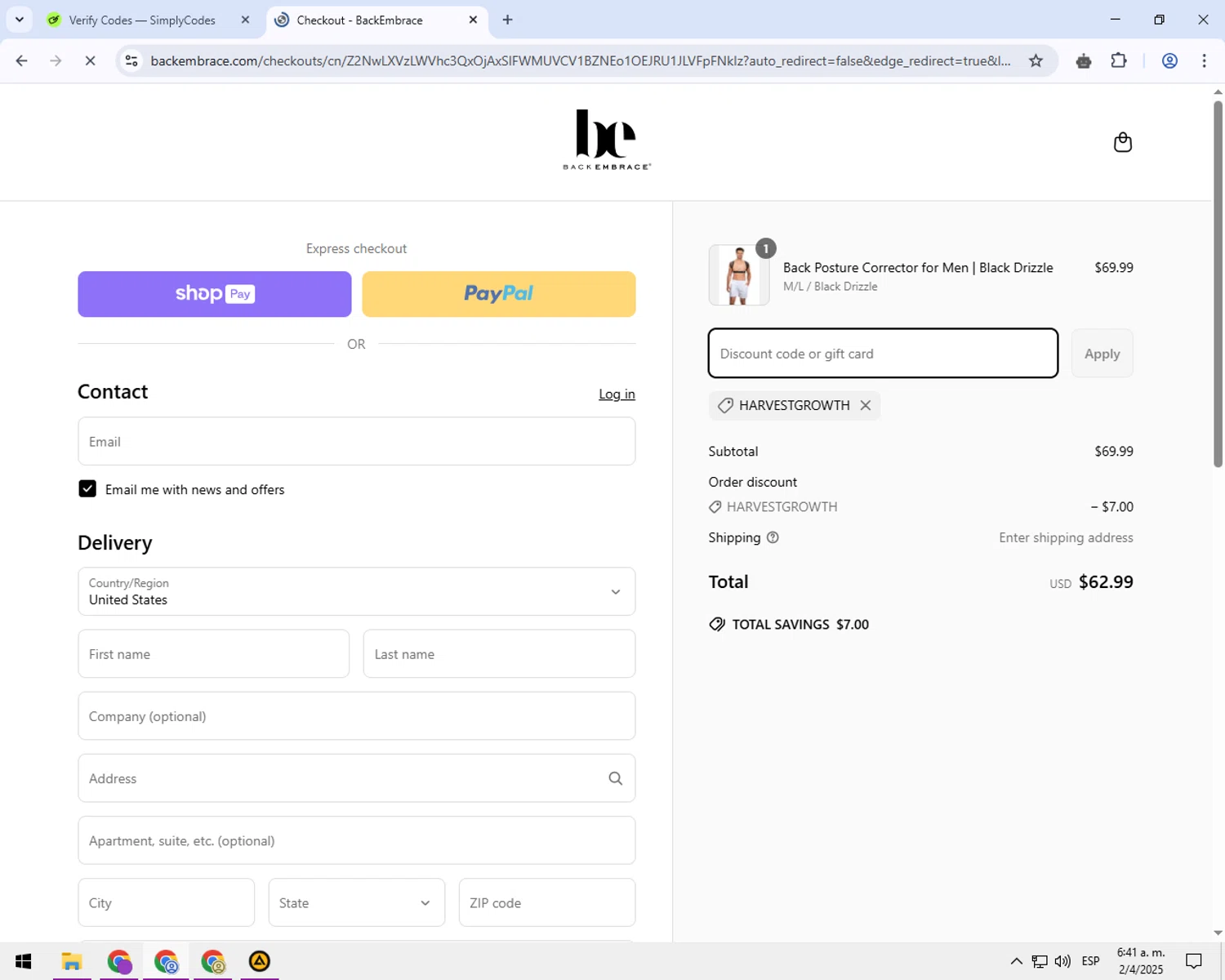Close the Verify Codes — SimplyCodes tab

coord(245,20)
